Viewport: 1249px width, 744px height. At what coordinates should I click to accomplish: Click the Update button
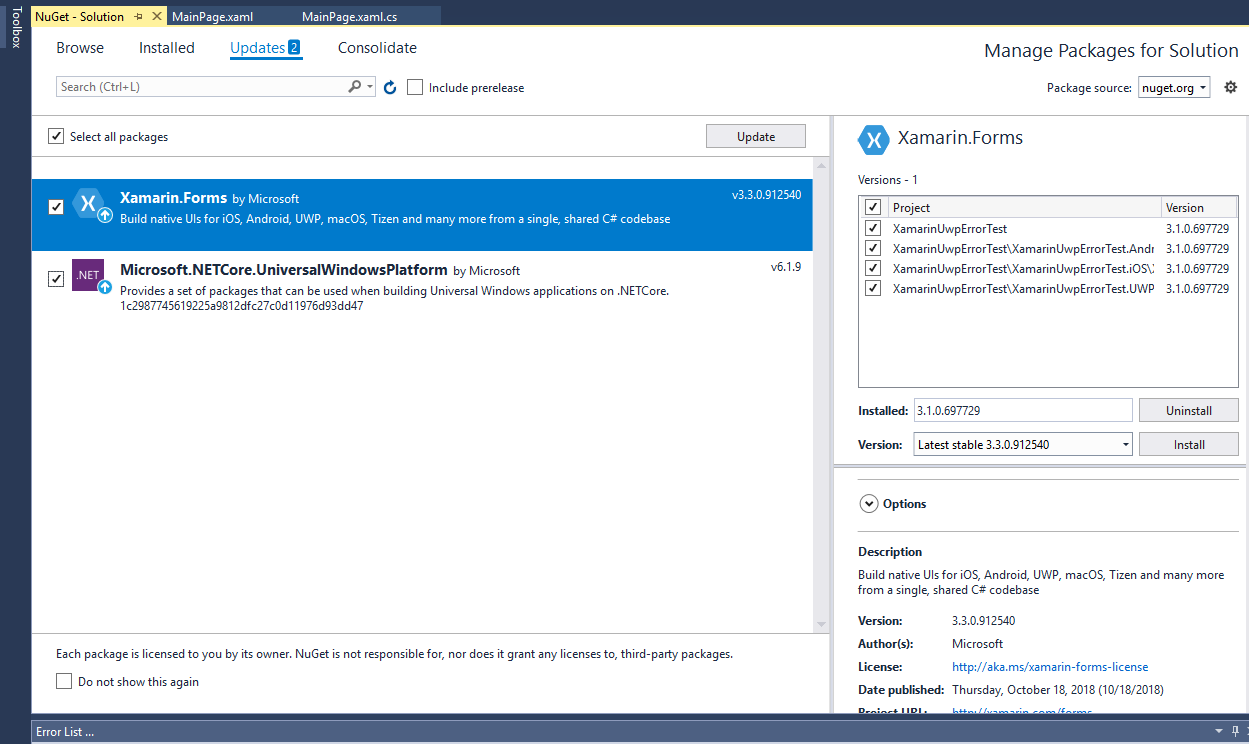(x=755, y=135)
